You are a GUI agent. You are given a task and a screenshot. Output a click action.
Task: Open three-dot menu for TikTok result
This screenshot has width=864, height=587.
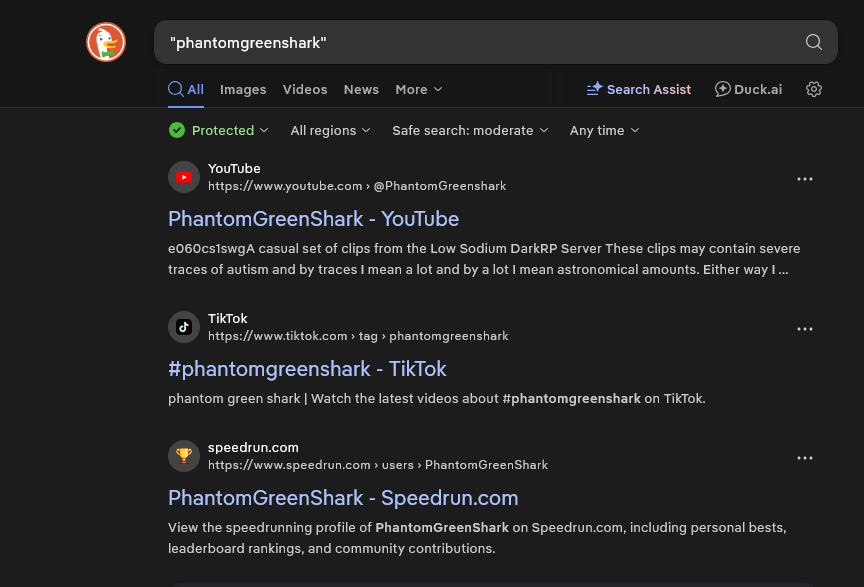coord(804,329)
